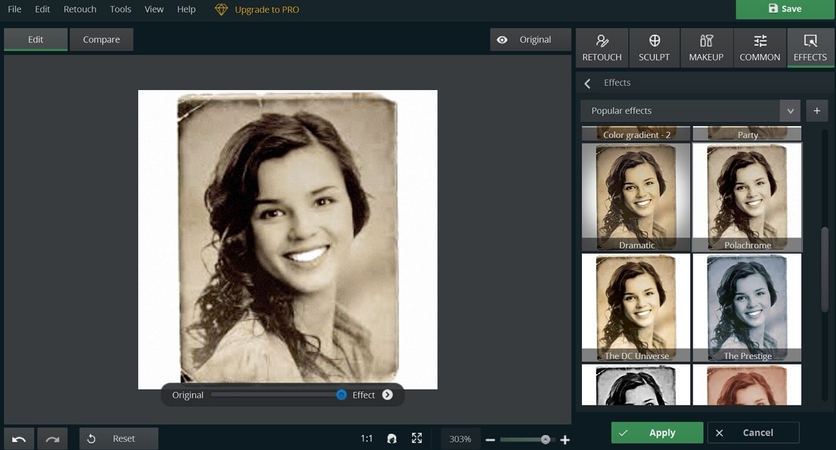Toggle Original preview eye button
The width and height of the screenshot is (836, 450).
[x=530, y=39]
